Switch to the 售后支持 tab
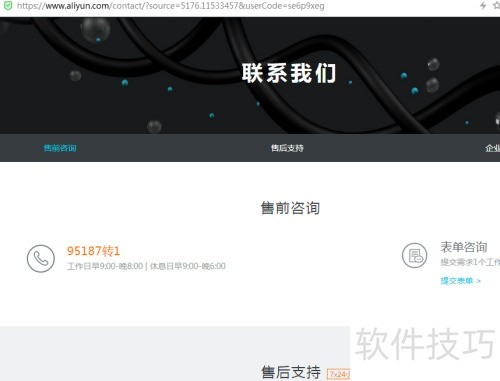 coord(287,148)
